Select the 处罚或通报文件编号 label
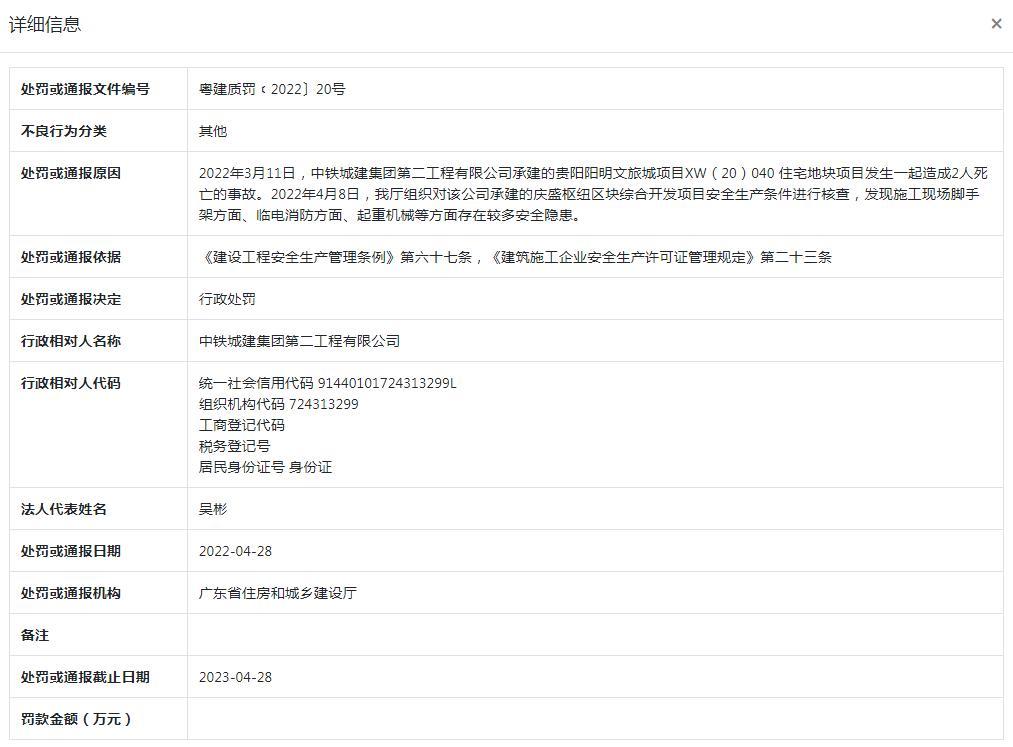Image resolution: width=1013 pixels, height=747 pixels. (x=85, y=89)
